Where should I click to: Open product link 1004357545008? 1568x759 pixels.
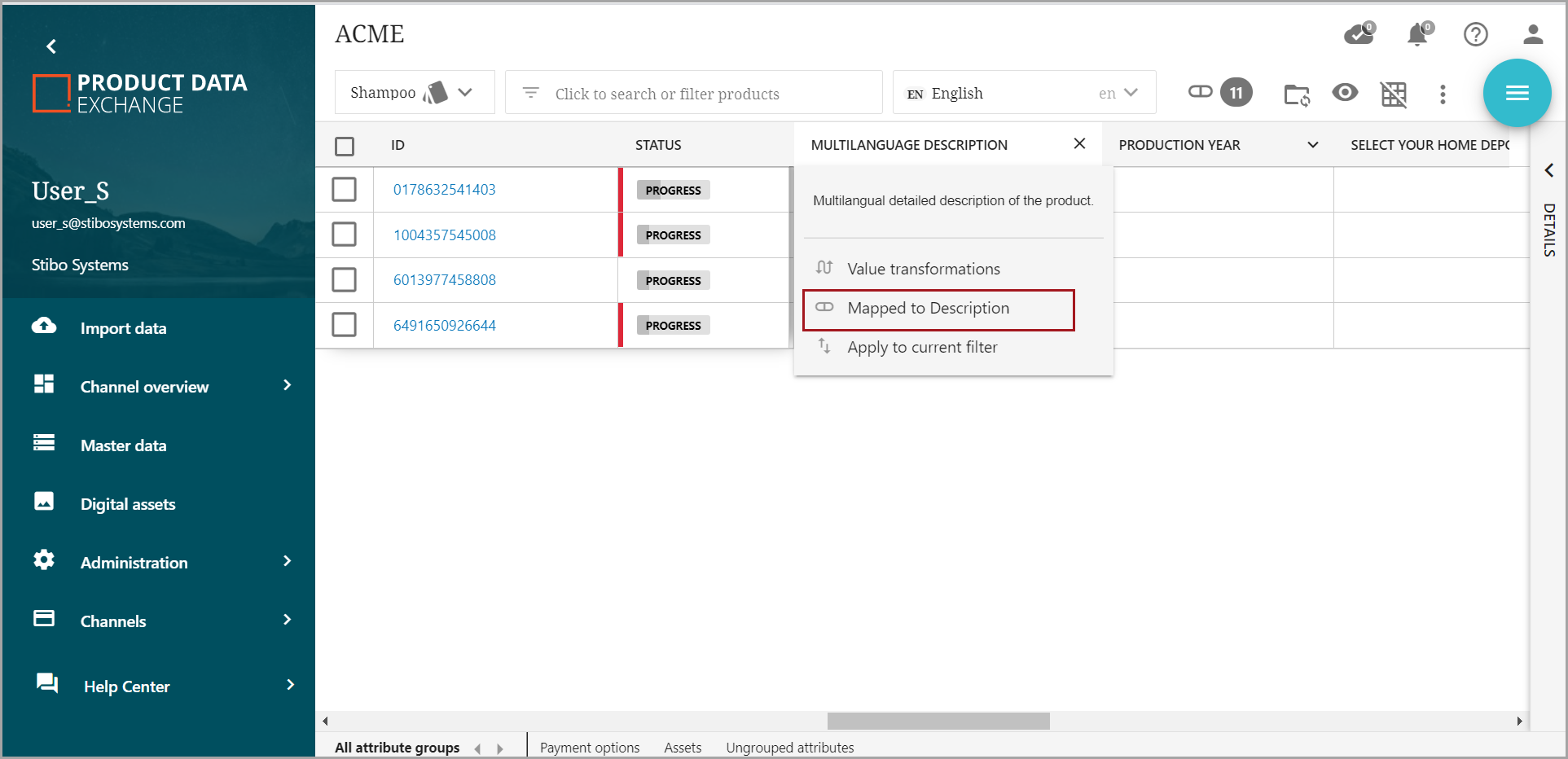click(445, 235)
